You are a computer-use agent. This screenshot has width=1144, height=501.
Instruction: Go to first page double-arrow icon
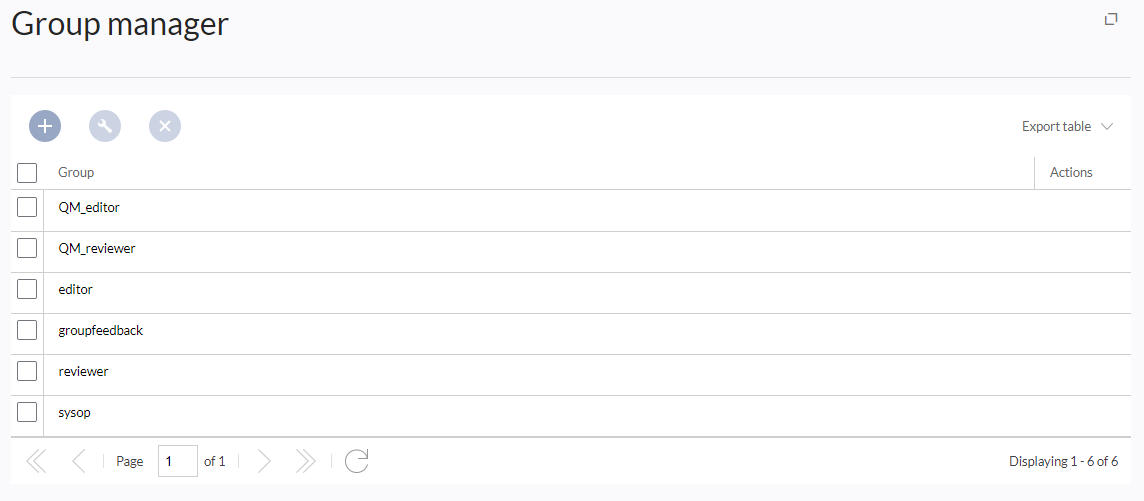(36, 461)
